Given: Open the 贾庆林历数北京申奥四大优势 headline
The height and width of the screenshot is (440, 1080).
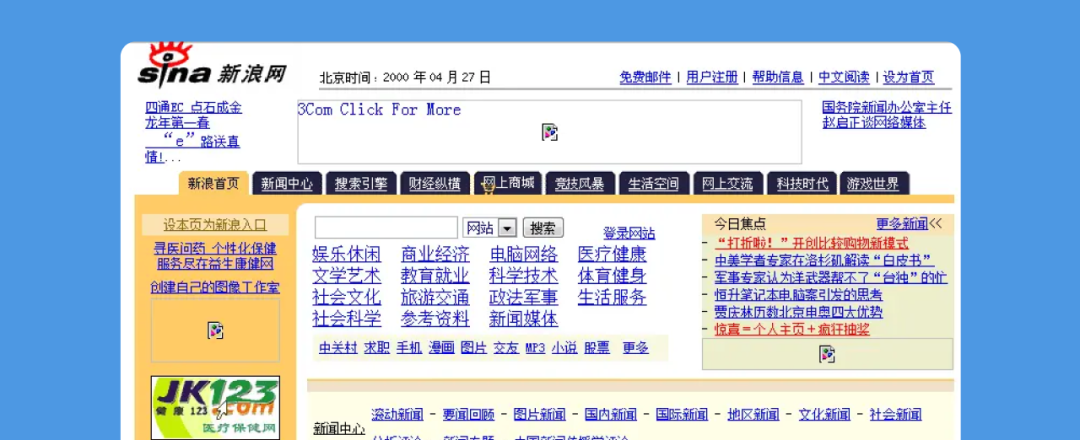Looking at the screenshot, I should coord(798,312).
